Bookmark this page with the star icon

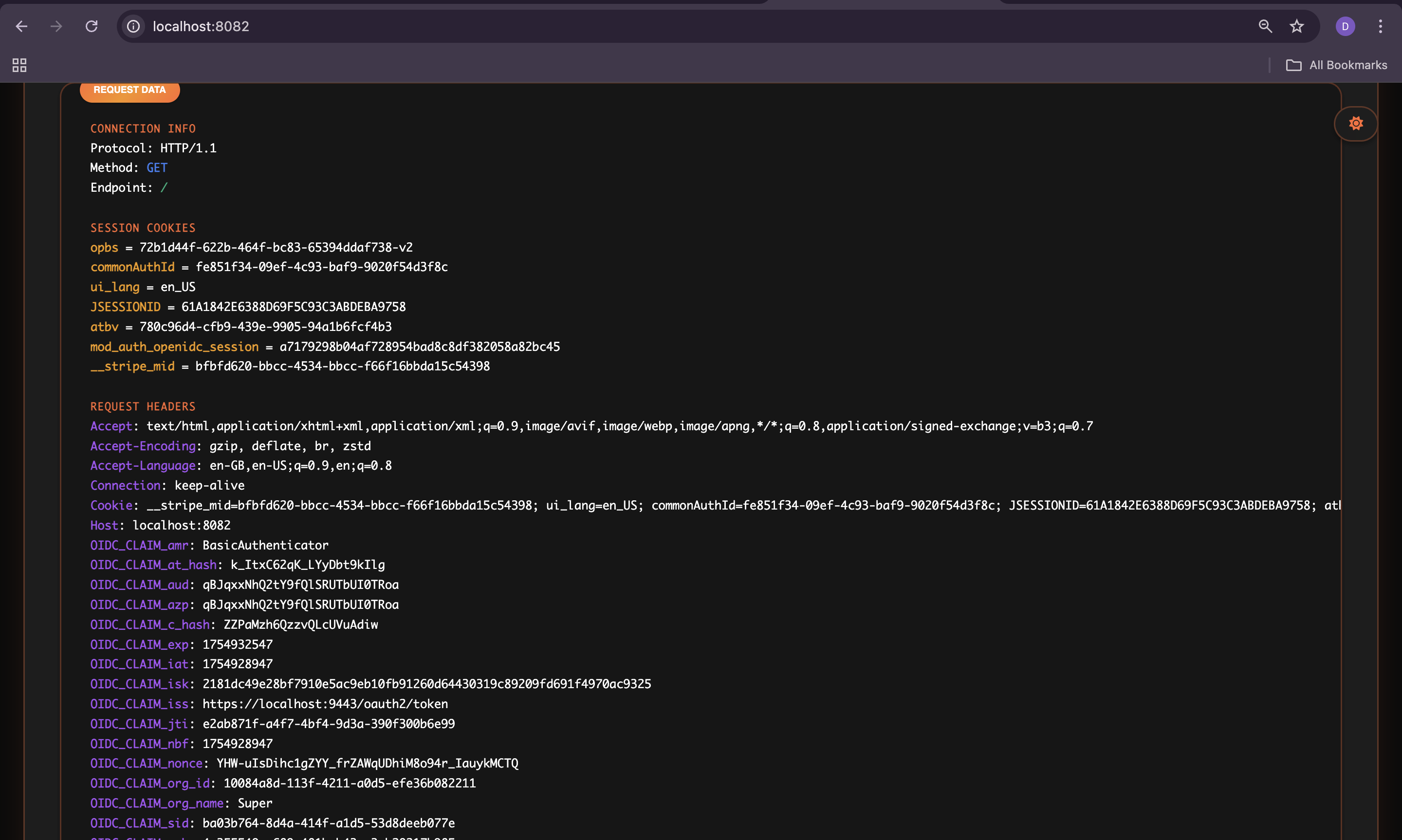1297,26
